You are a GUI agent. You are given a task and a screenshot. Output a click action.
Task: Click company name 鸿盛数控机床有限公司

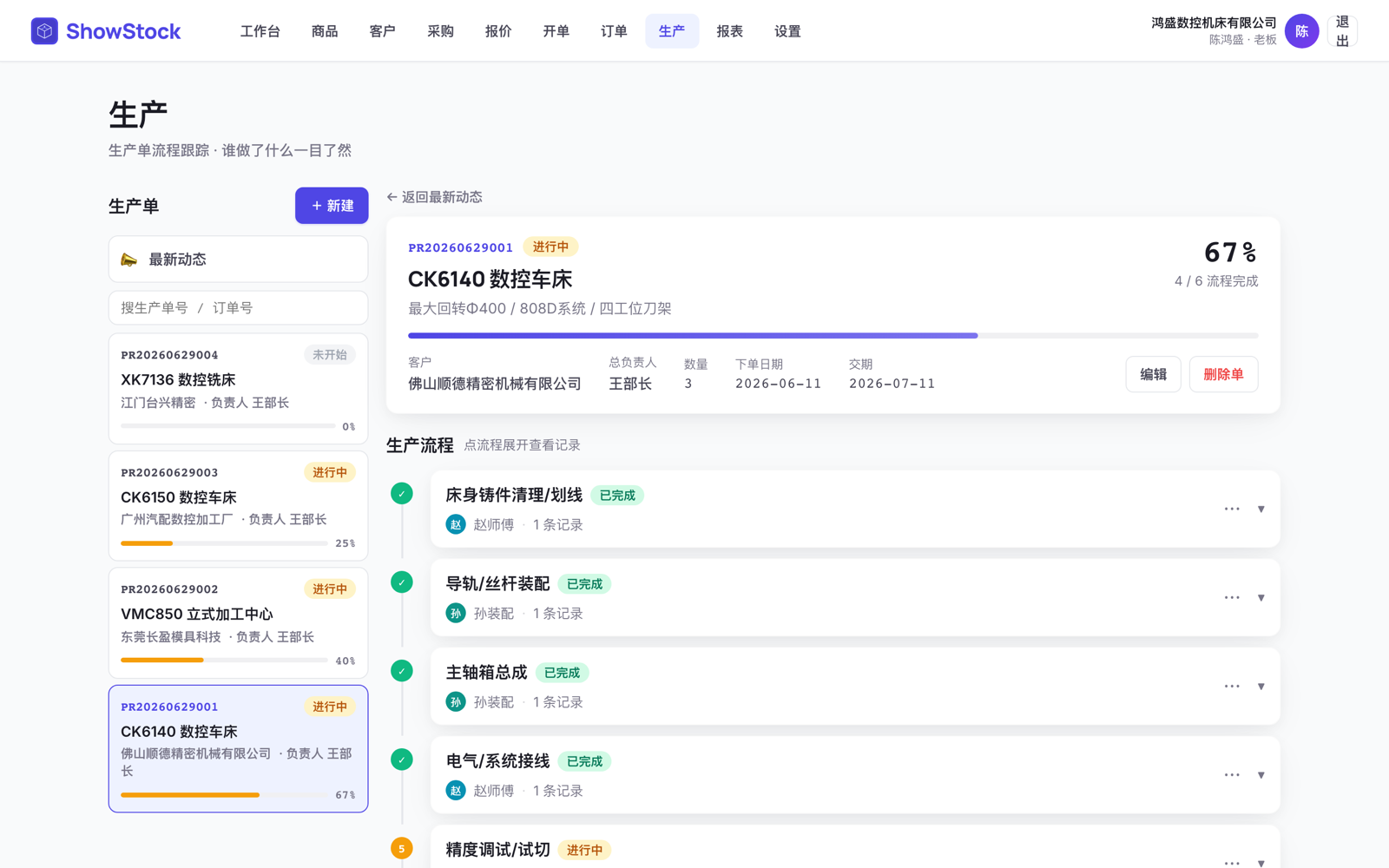(1214, 23)
